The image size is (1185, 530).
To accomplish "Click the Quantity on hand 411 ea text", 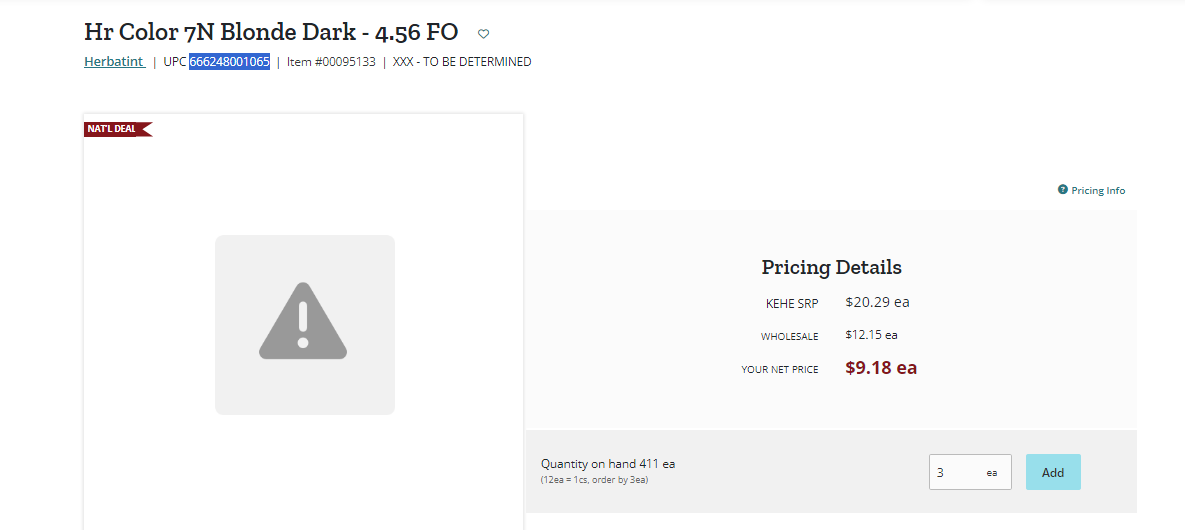I will [x=608, y=463].
